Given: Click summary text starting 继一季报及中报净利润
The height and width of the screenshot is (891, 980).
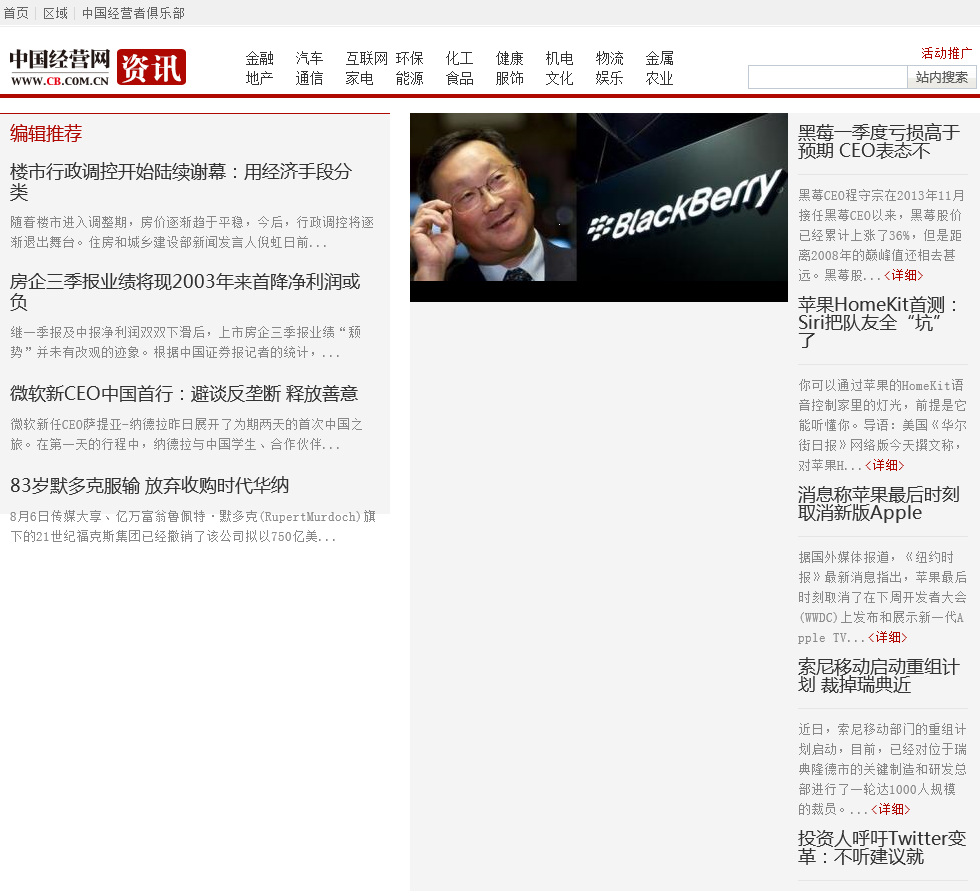Looking at the screenshot, I should (x=186, y=342).
